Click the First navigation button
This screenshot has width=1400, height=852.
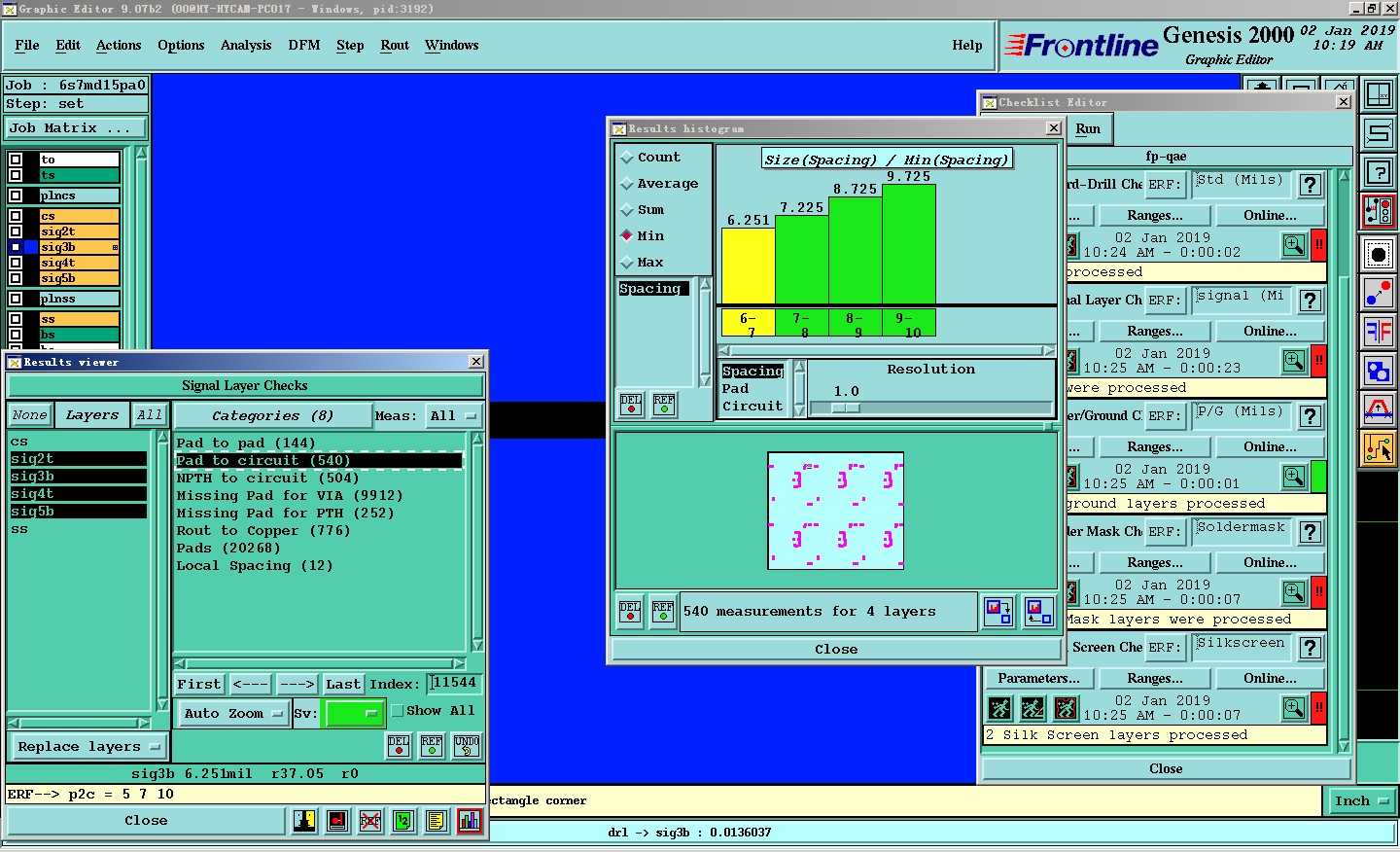click(199, 685)
